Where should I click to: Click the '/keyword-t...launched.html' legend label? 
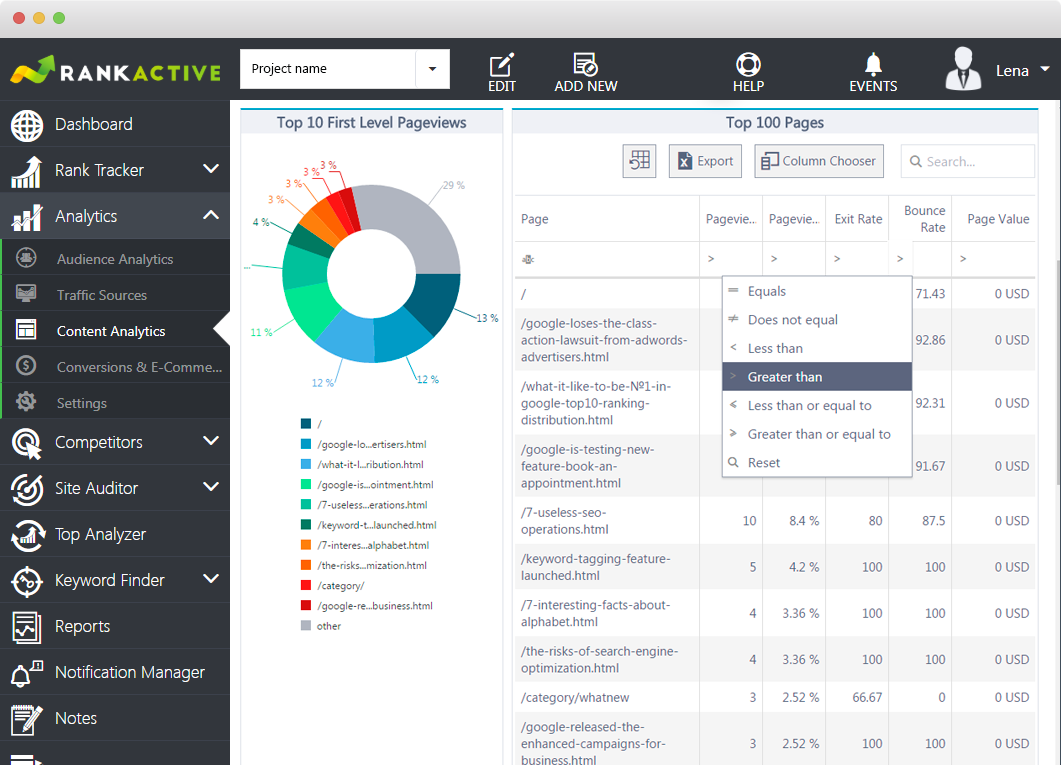coord(377,525)
